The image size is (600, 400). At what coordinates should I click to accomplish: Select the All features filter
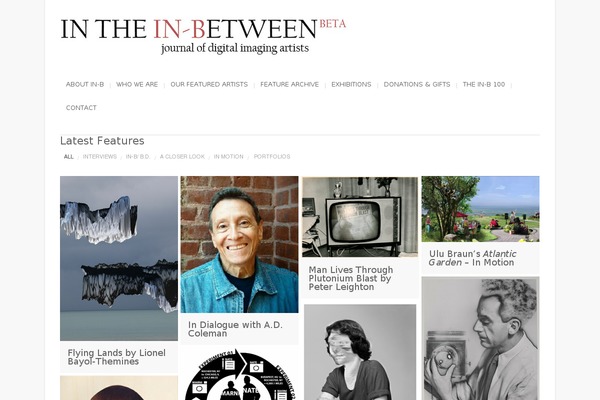(68, 157)
